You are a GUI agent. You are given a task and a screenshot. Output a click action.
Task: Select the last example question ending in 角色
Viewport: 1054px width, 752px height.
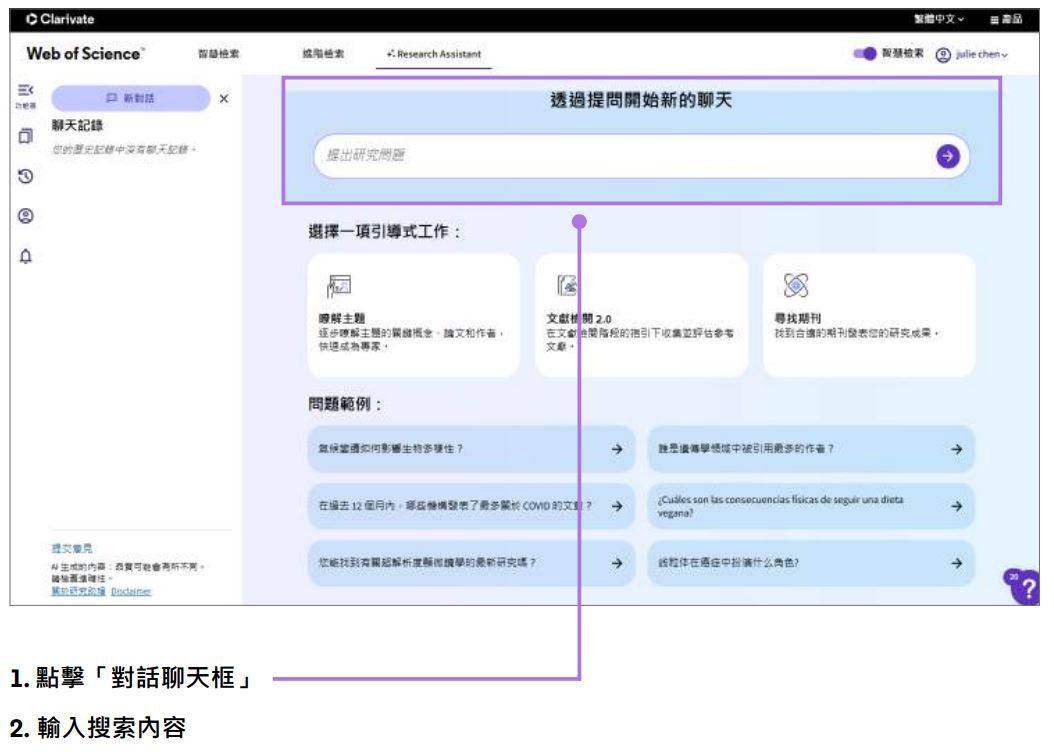[811, 563]
